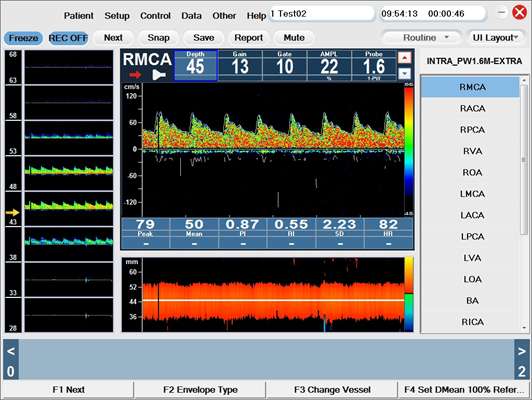
Task: Select LACA in the vessel list
Action: [470, 215]
